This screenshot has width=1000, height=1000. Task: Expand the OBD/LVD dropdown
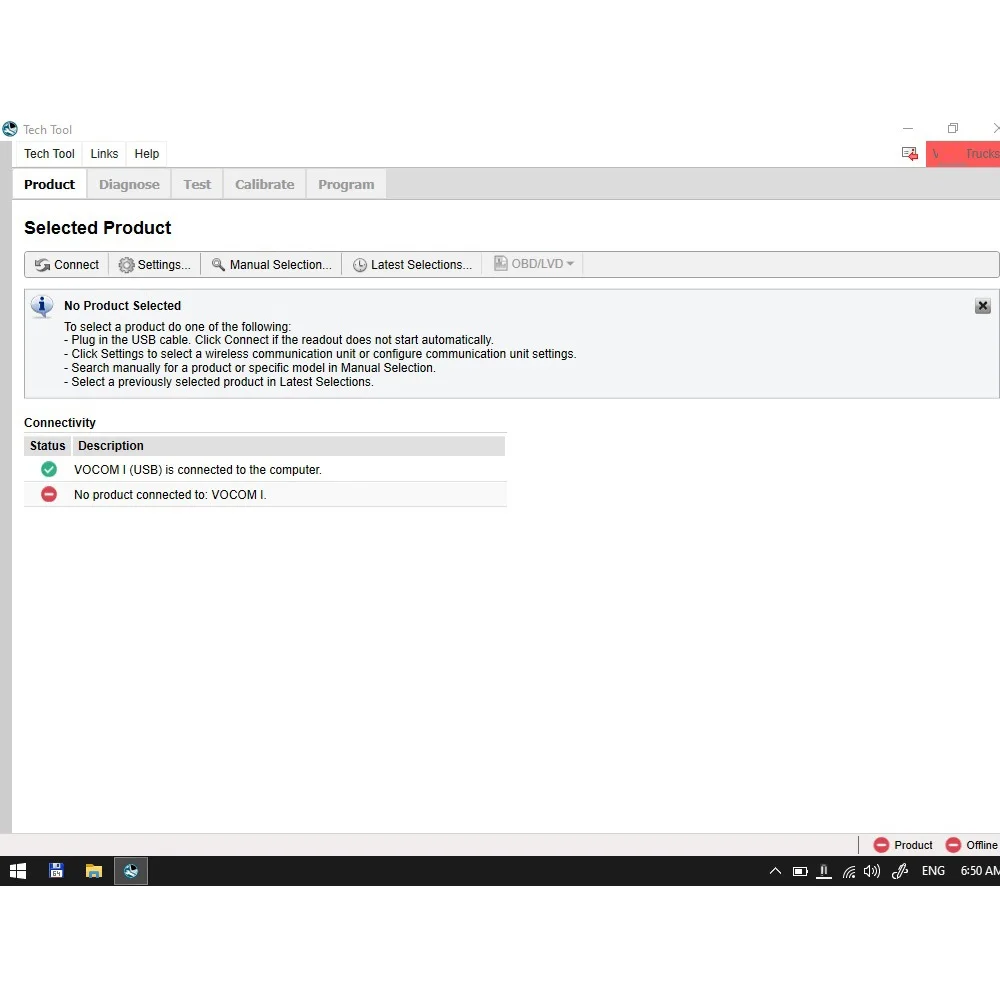(534, 264)
